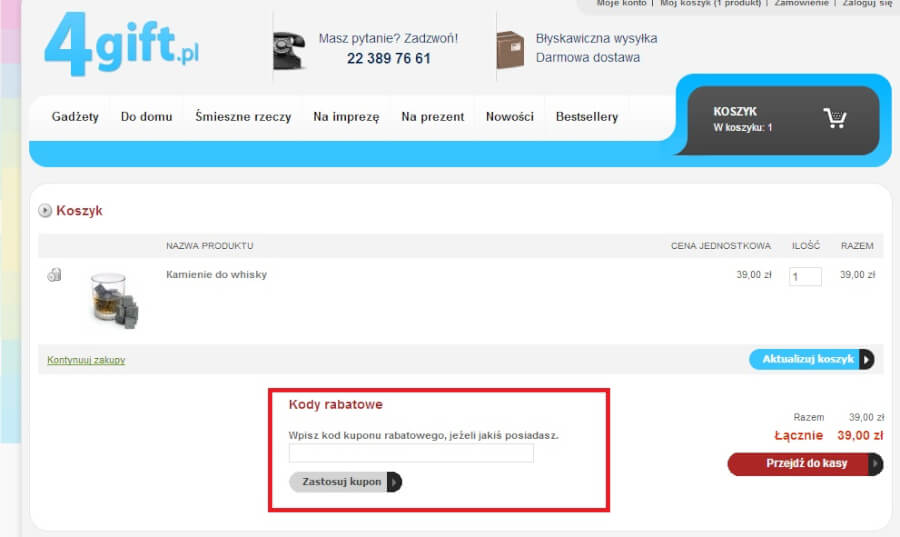The image size is (900, 537).
Task: Click the shipping package box icon
Action: click(510, 49)
